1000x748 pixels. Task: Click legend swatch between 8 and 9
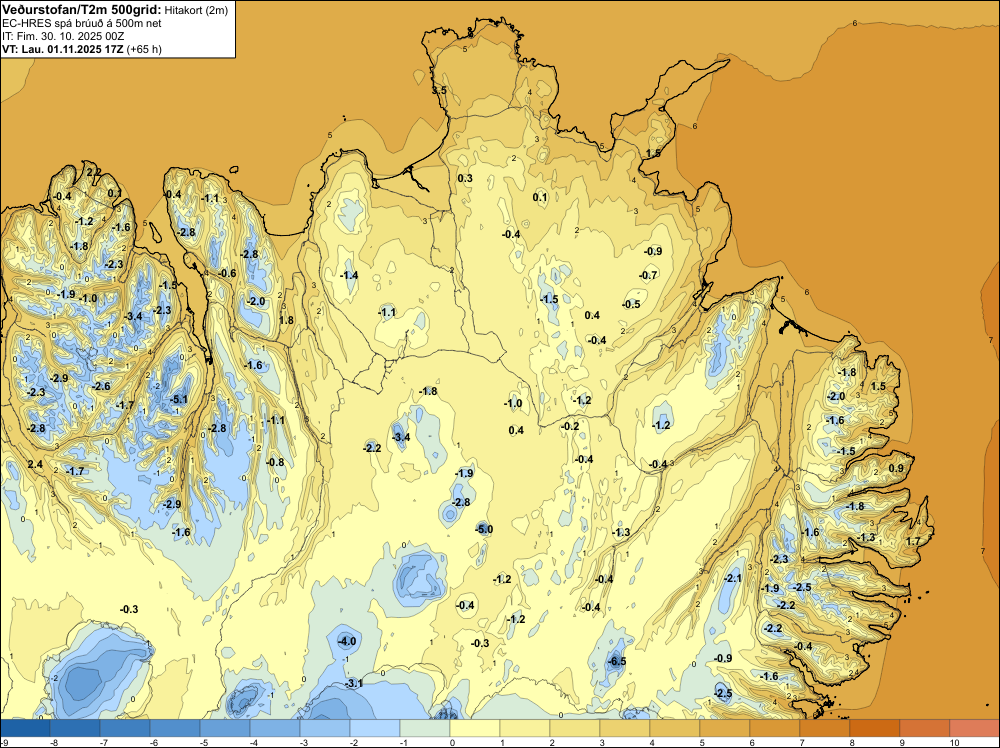tap(875, 728)
